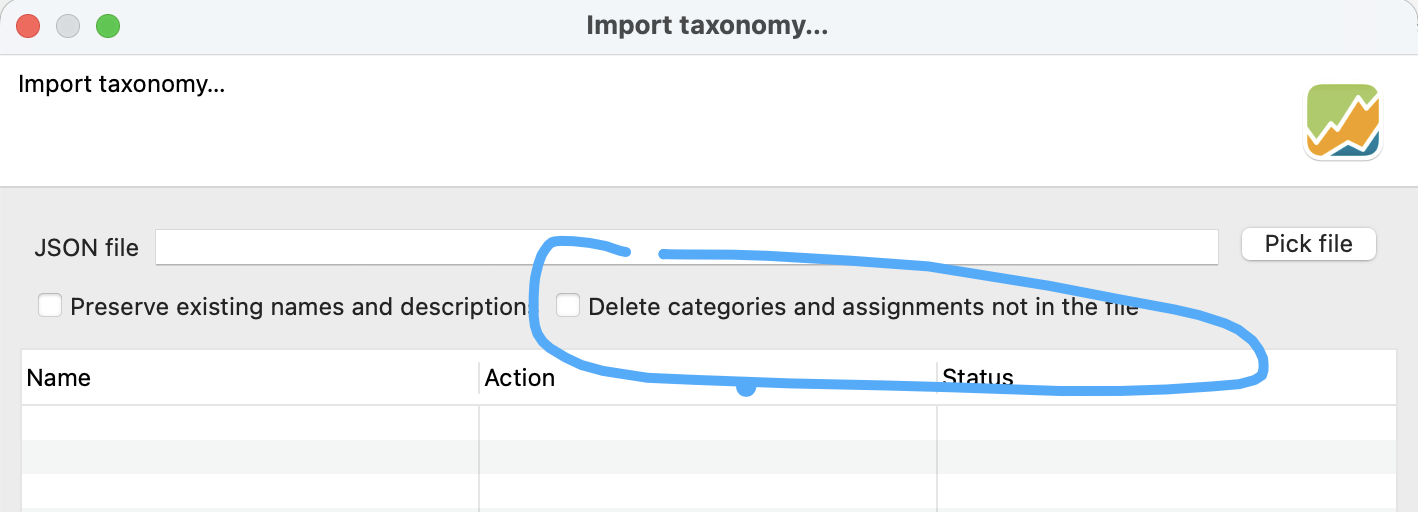This screenshot has height=512, width=1418.
Task: Click the Portfolio Performance chart logo
Action: pos(1342,121)
